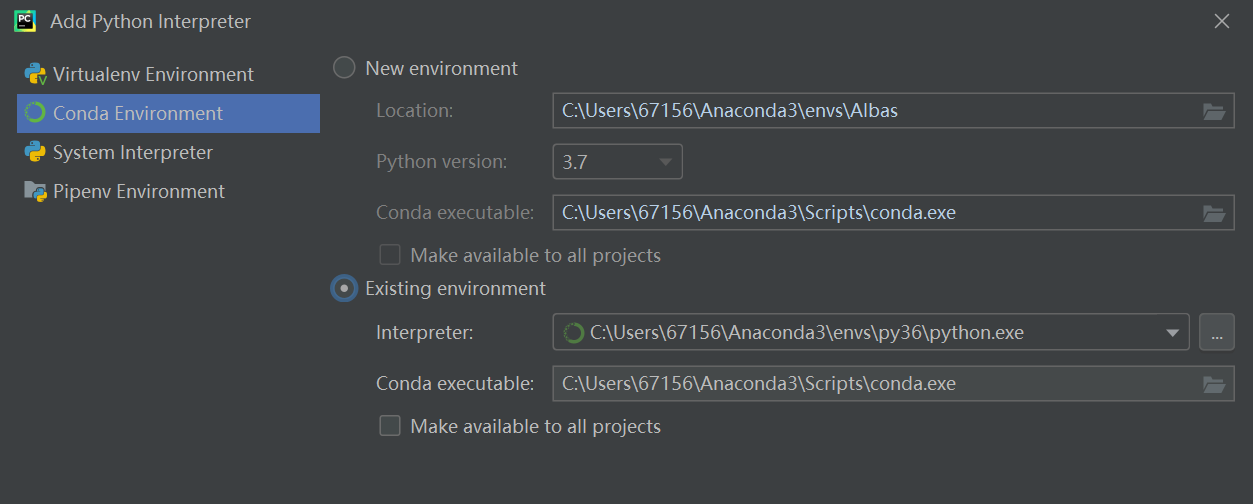
Task: Click the existing environment Conda executable field
Action: point(870,384)
